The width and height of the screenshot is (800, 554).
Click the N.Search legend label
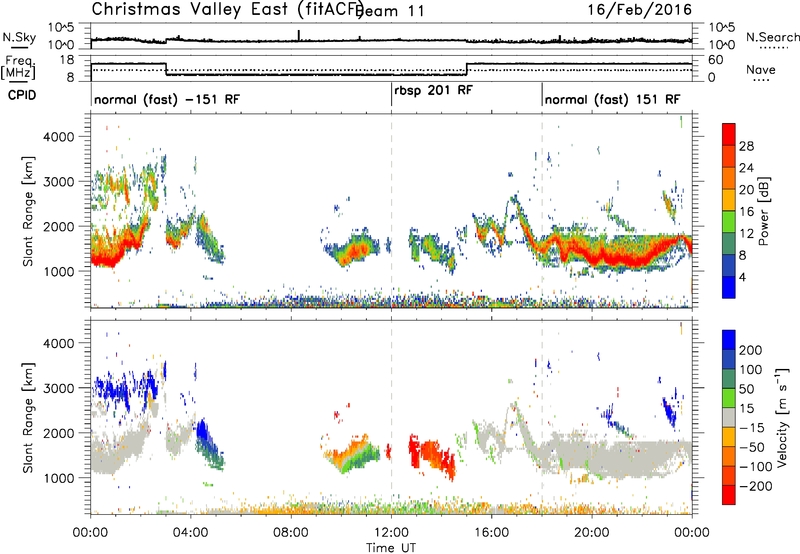click(x=772, y=37)
